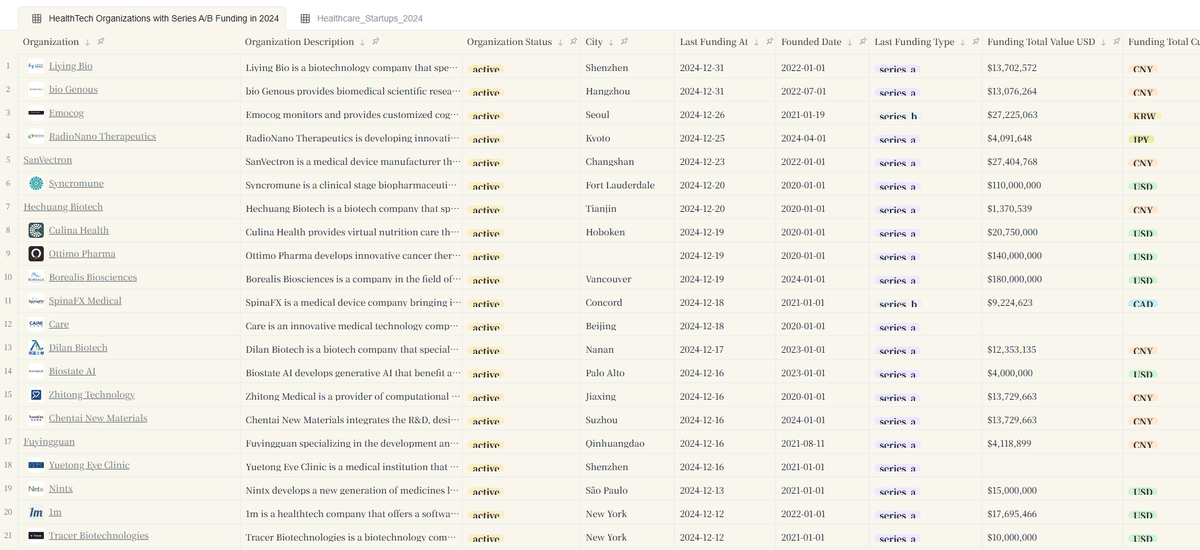Click the Organization Description column header

(300, 42)
